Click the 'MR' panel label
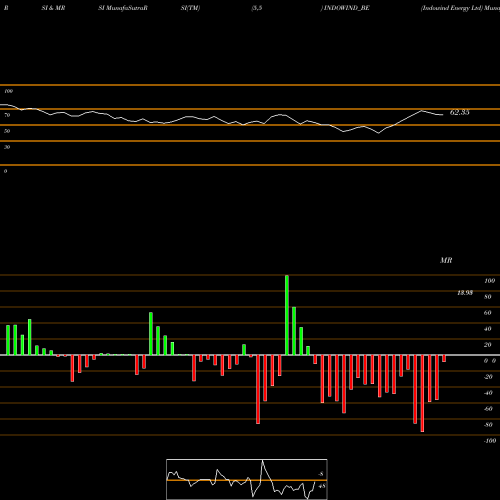The width and height of the screenshot is (500, 500). click(446, 260)
